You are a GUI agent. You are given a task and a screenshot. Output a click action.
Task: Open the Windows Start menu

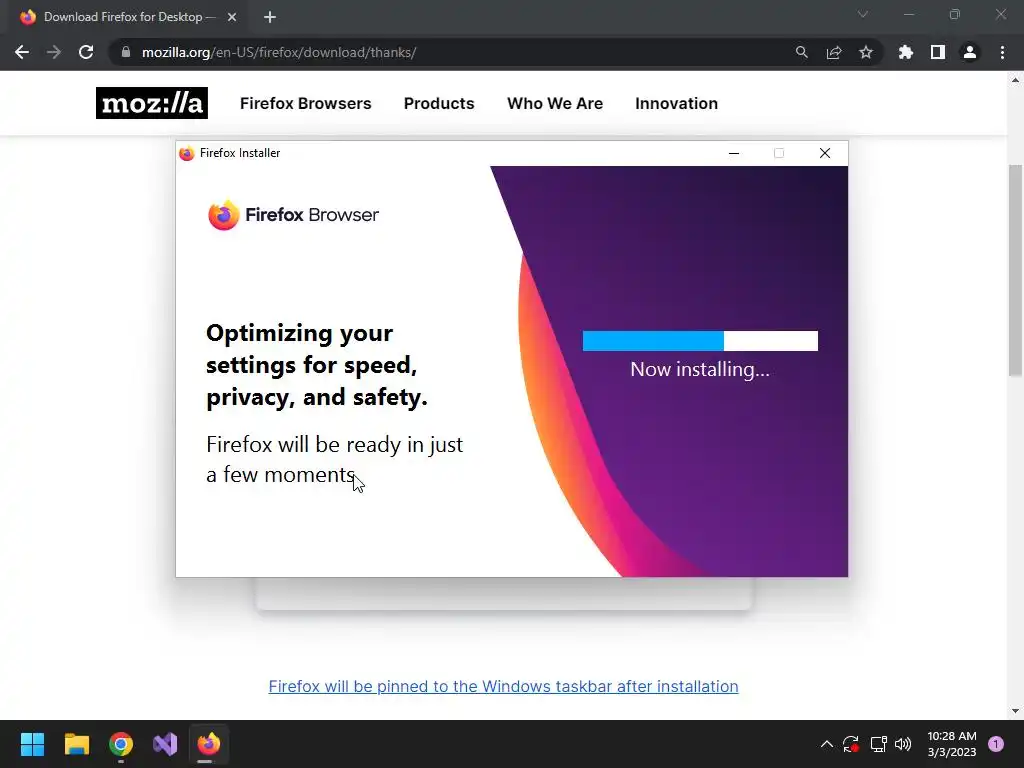pos(32,744)
